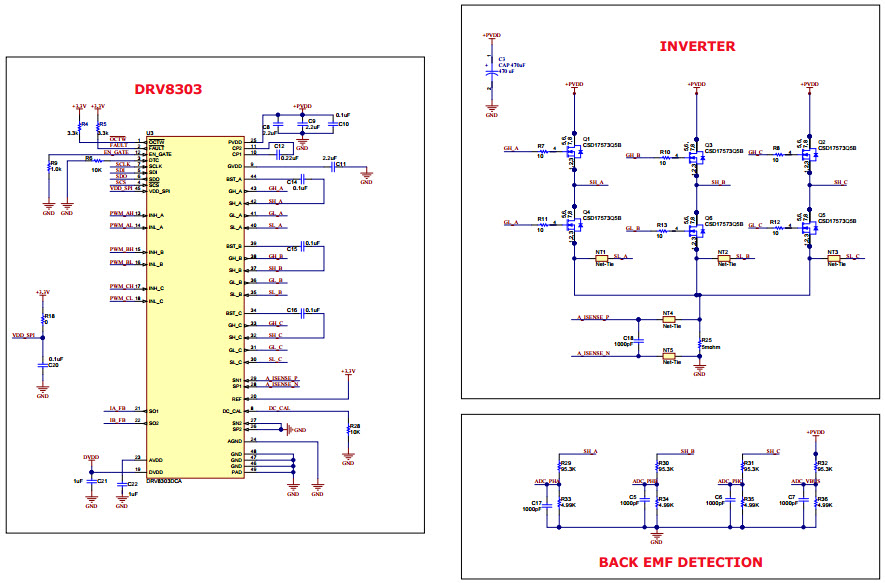Click the ground symbol in Back EMF Detection
The height and width of the screenshot is (583, 885).
pyautogui.click(x=656, y=536)
